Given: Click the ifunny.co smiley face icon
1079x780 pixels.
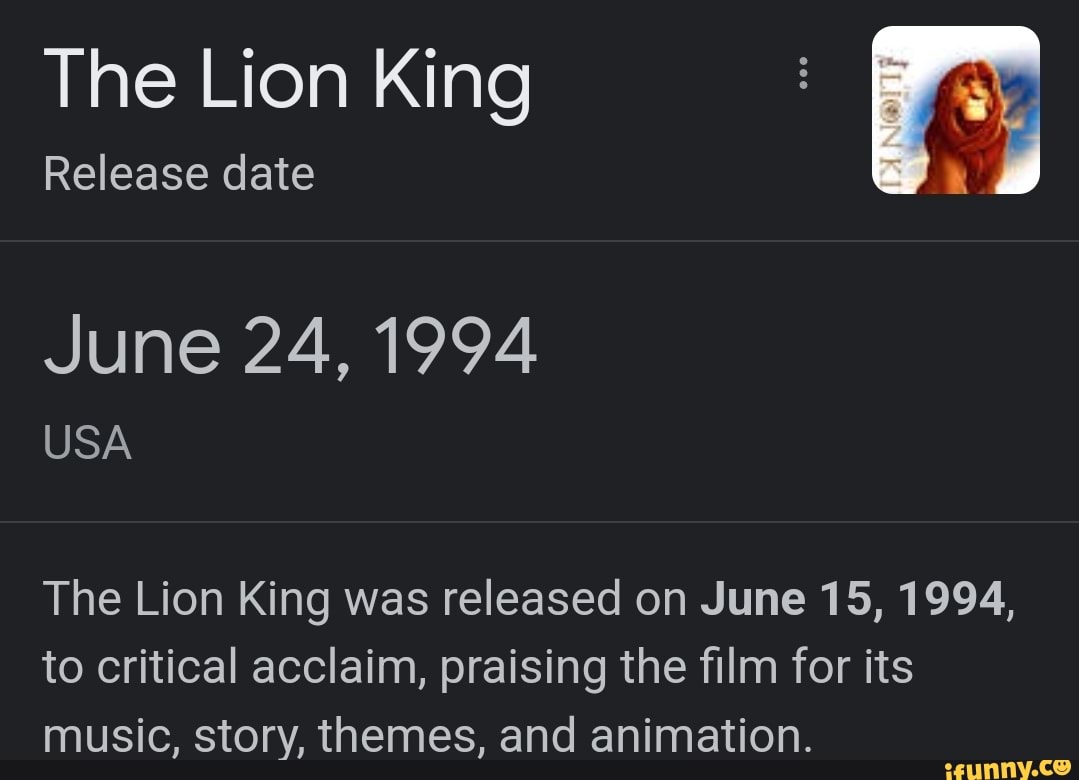Looking at the screenshot, I should pos(1062,767).
